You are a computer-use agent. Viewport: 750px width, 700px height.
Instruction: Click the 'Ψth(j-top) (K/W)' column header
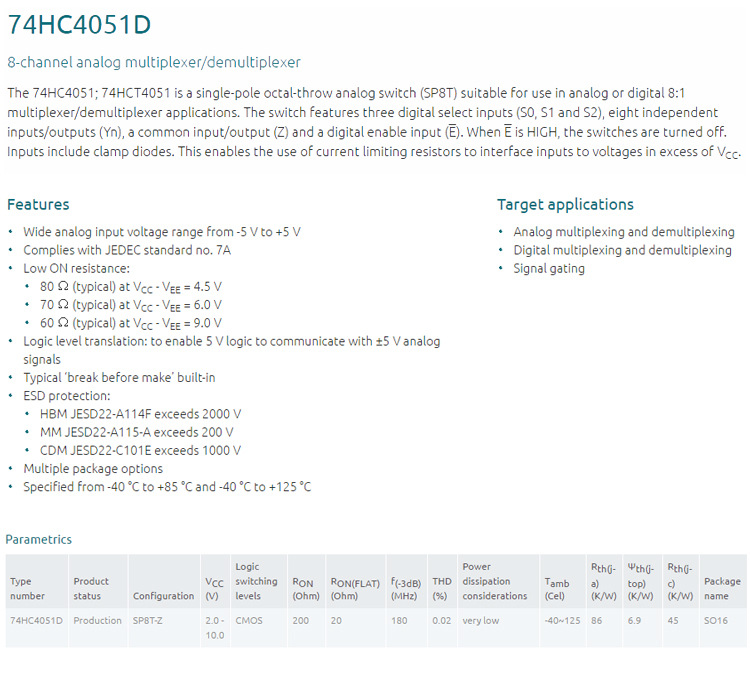pyautogui.click(x=641, y=582)
